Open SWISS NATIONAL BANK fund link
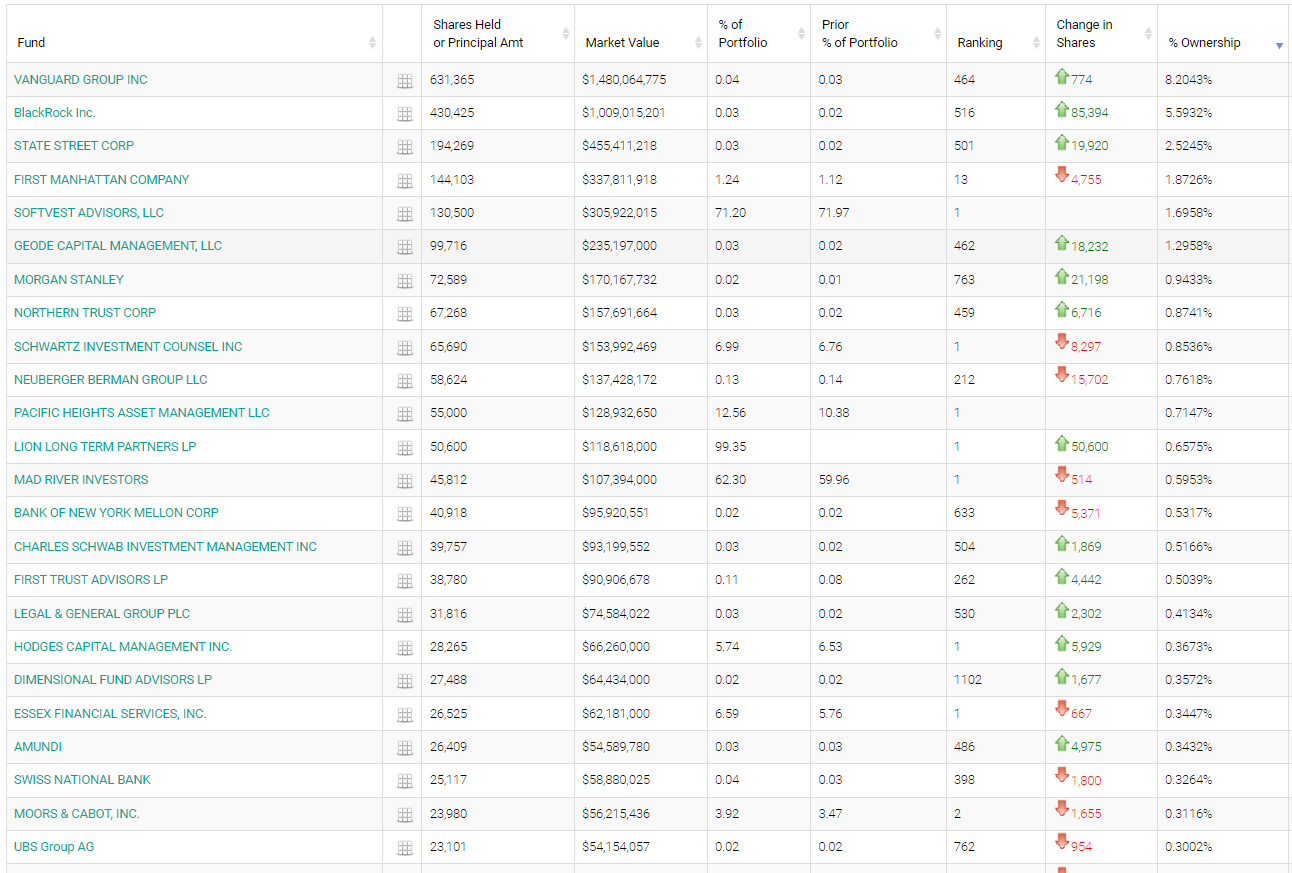The width and height of the screenshot is (1292, 873). [x=83, y=780]
